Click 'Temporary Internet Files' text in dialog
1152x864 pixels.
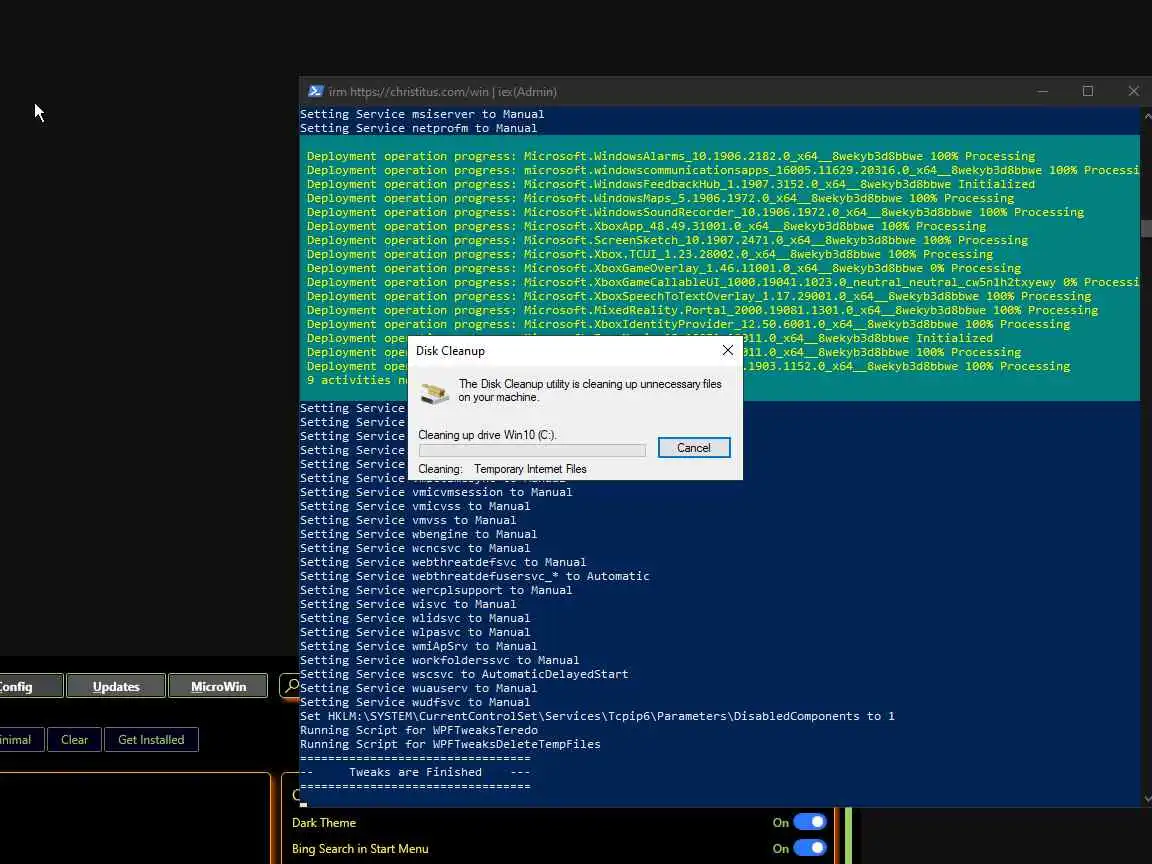point(530,469)
